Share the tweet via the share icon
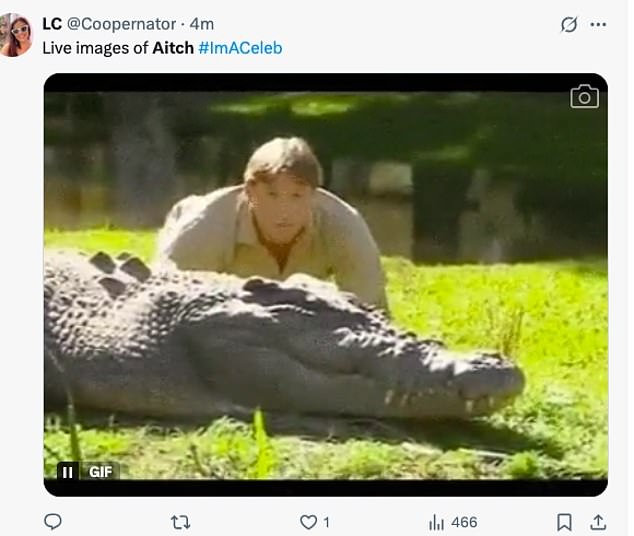 pyautogui.click(x=598, y=522)
